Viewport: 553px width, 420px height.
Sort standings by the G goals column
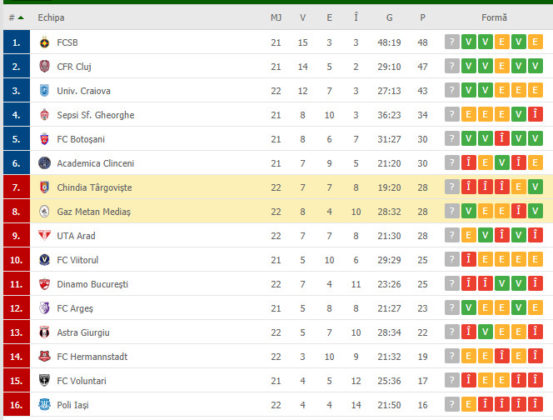click(389, 18)
